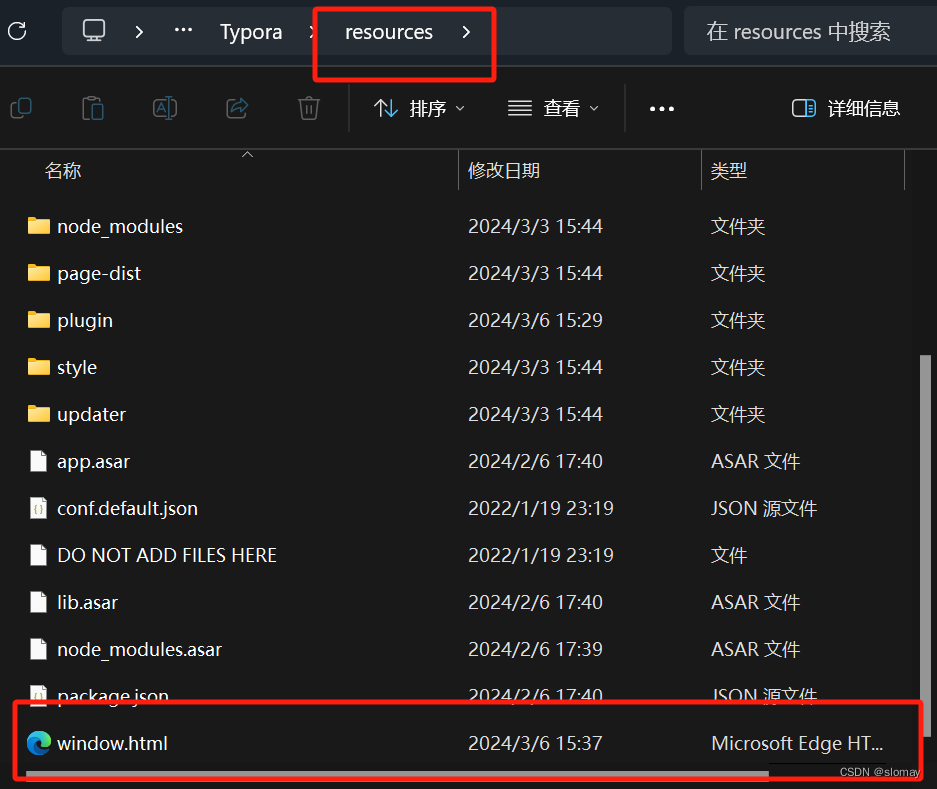Open the 查看 view dropdown
Viewport: 937px width, 789px height.
[553, 108]
